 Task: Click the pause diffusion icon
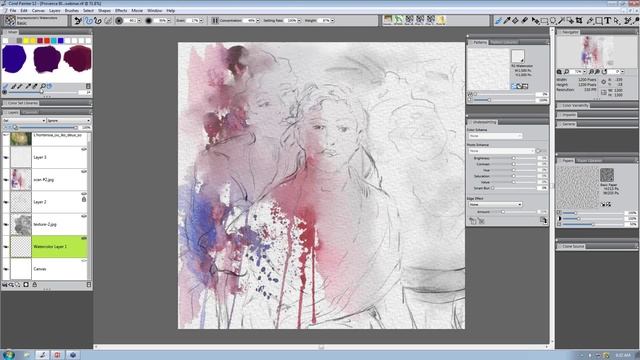click(215, 20)
